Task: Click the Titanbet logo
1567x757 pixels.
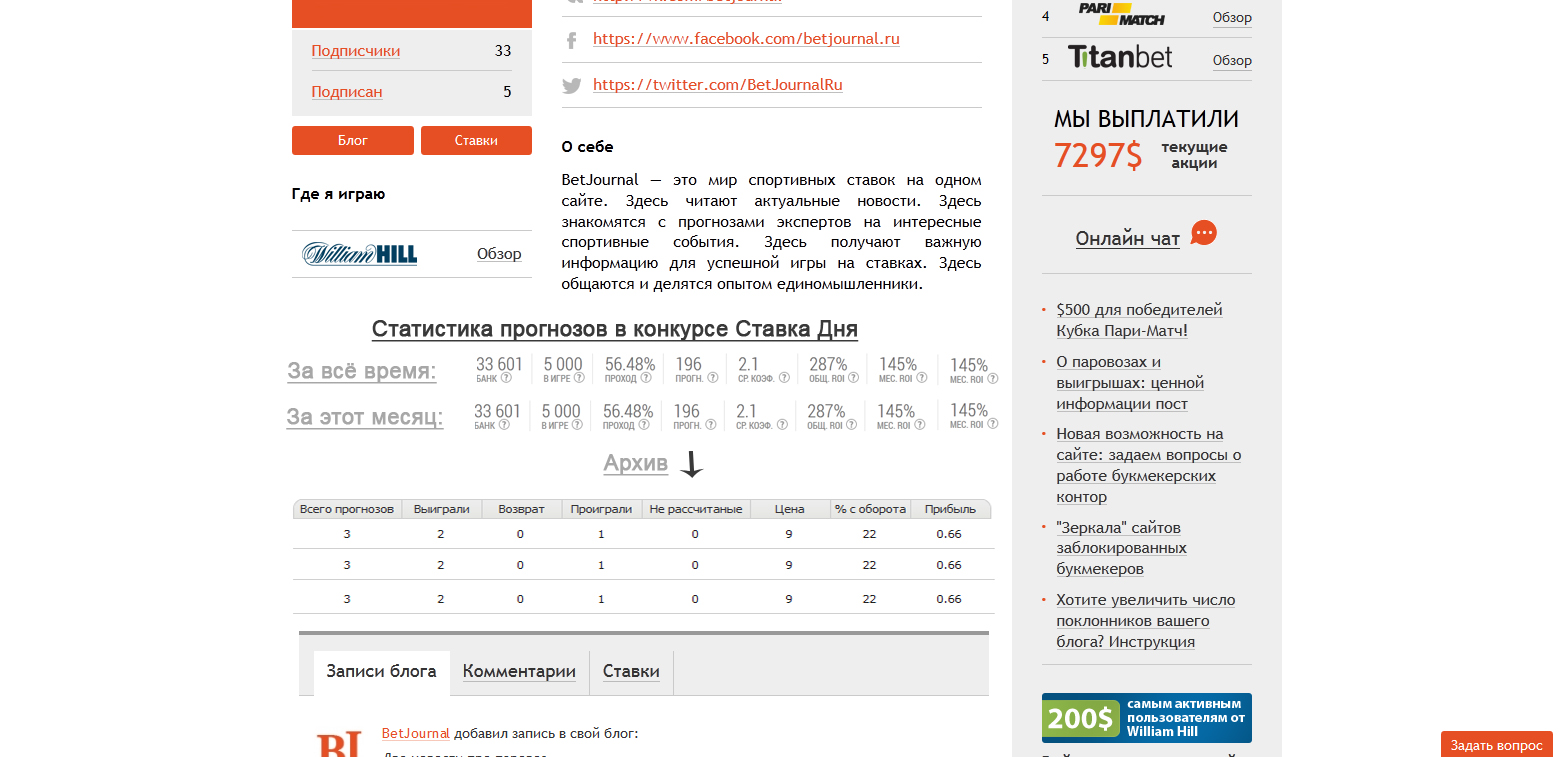Action: (x=1120, y=57)
